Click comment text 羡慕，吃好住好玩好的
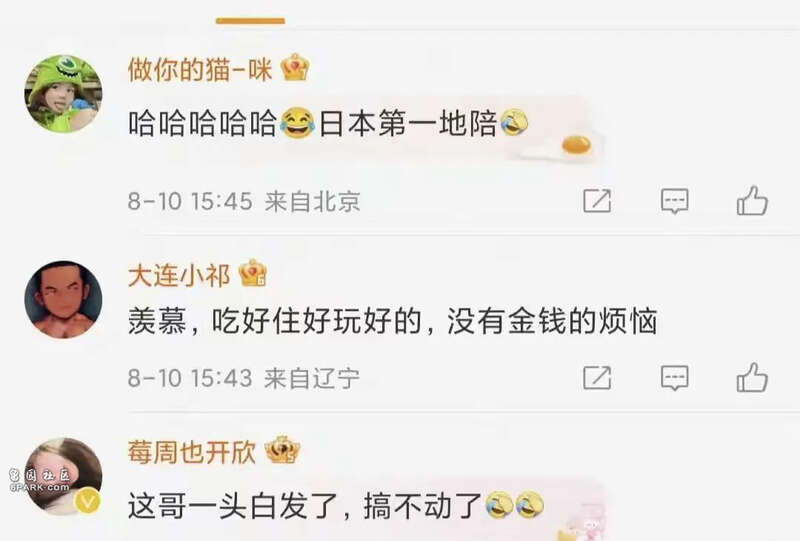The image size is (800, 541). (x=276, y=322)
